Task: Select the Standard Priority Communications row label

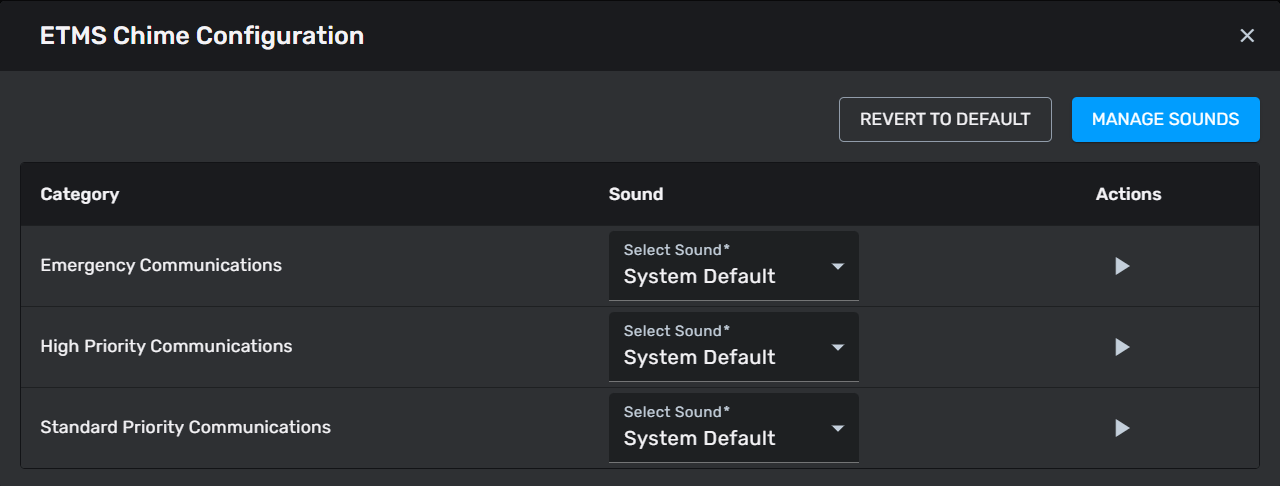Action: tap(185, 428)
